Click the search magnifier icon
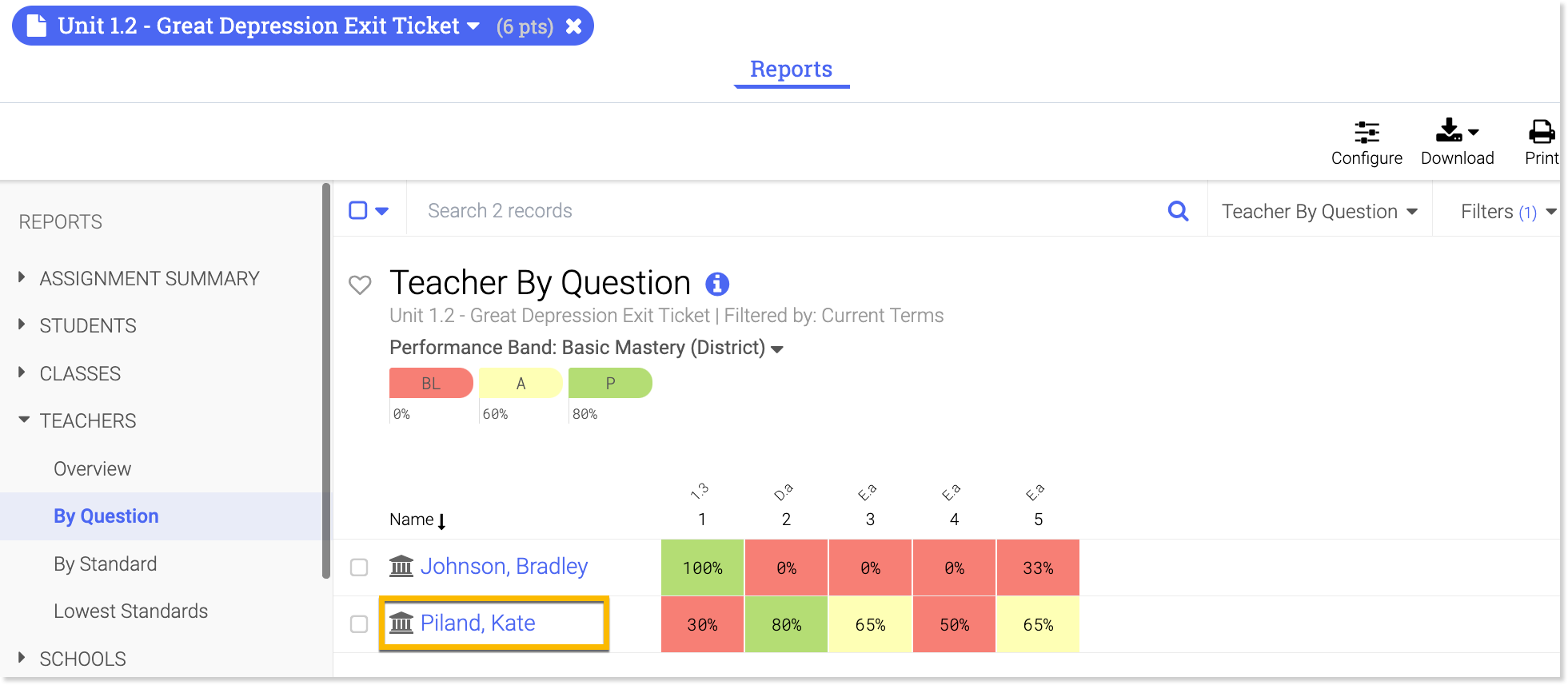This screenshot has height=685, width=1568. pyautogui.click(x=1178, y=211)
